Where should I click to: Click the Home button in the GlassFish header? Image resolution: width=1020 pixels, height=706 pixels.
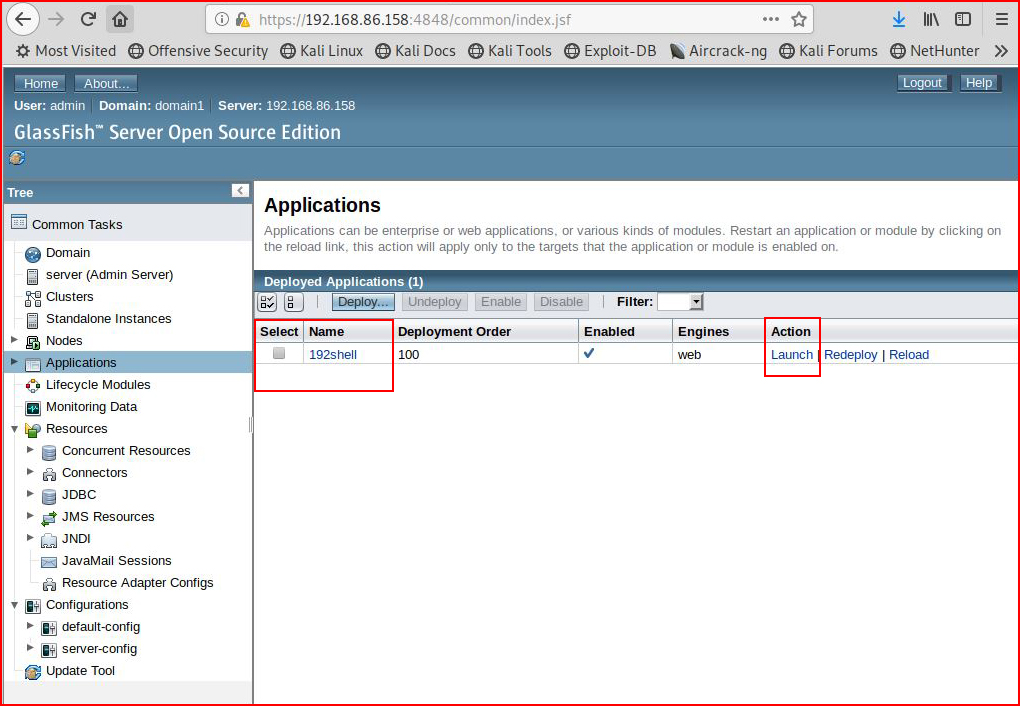[x=41, y=83]
